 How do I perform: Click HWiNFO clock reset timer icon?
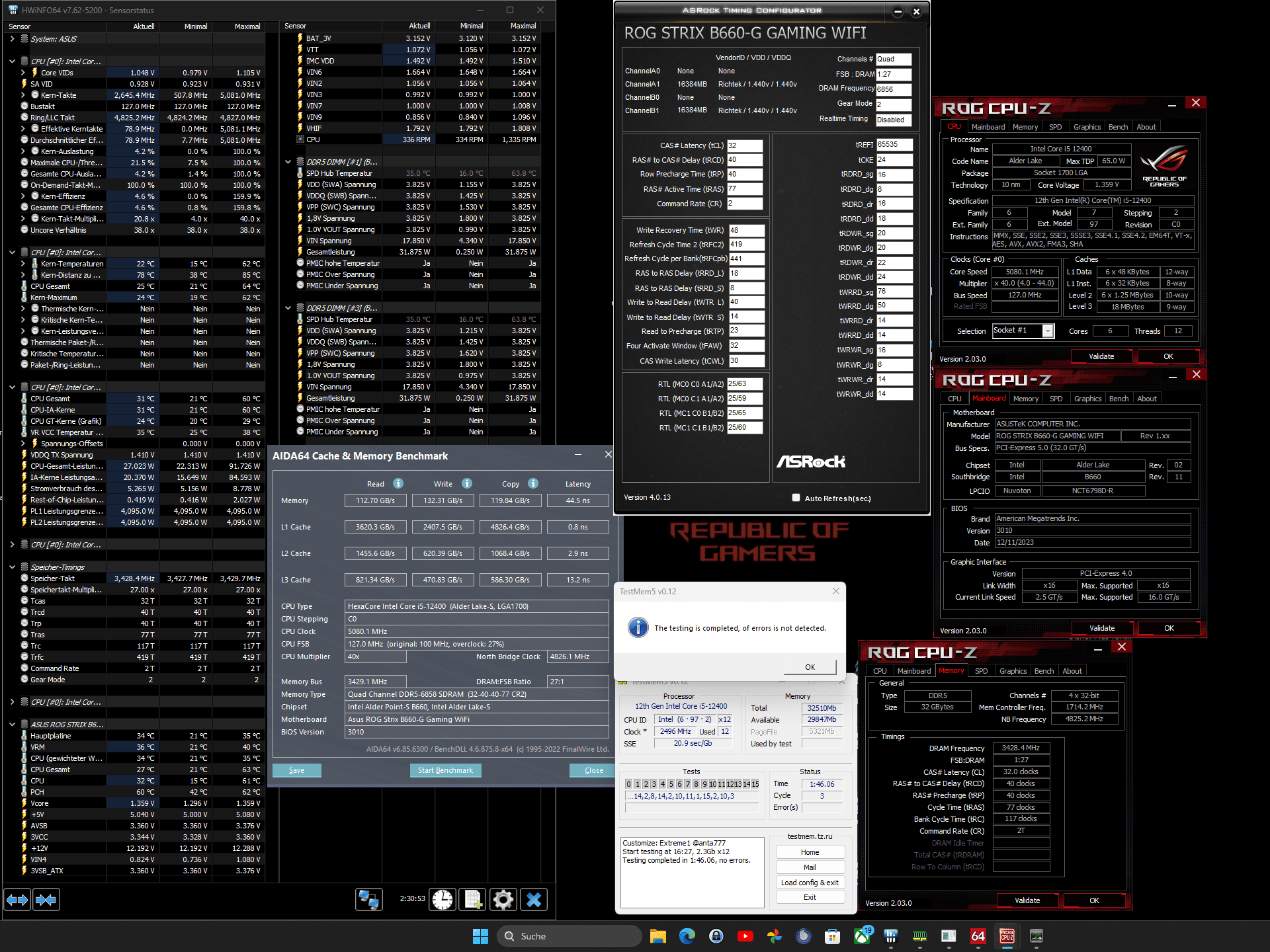point(443,900)
